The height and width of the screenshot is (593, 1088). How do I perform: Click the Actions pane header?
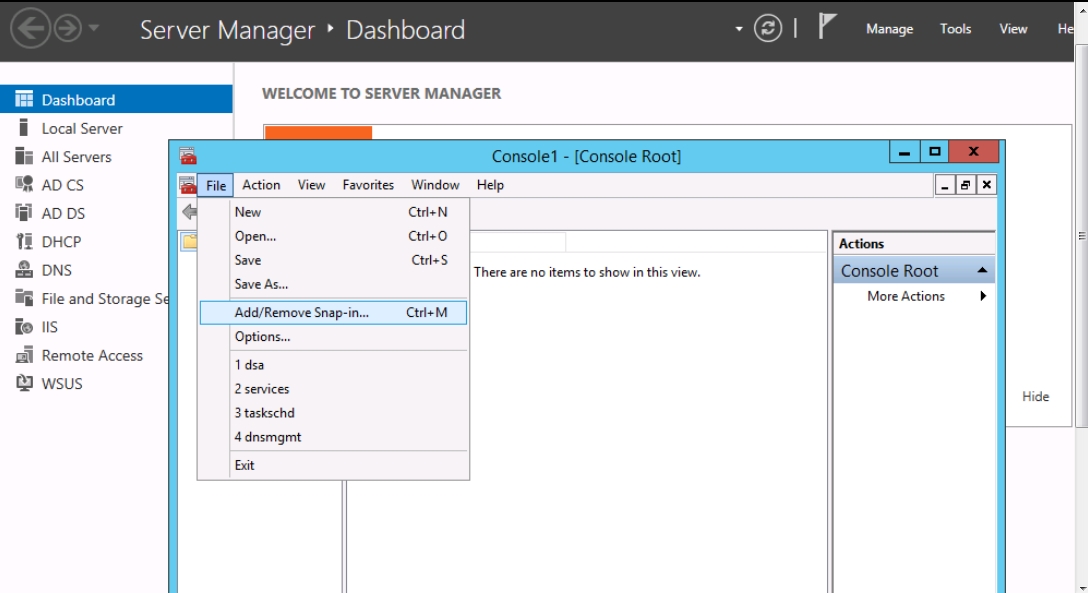point(914,243)
